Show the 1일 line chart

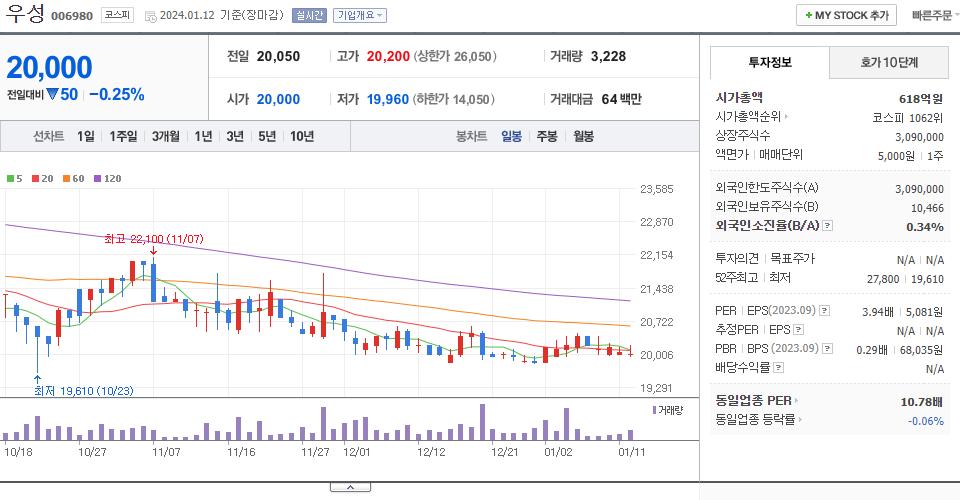[86, 136]
